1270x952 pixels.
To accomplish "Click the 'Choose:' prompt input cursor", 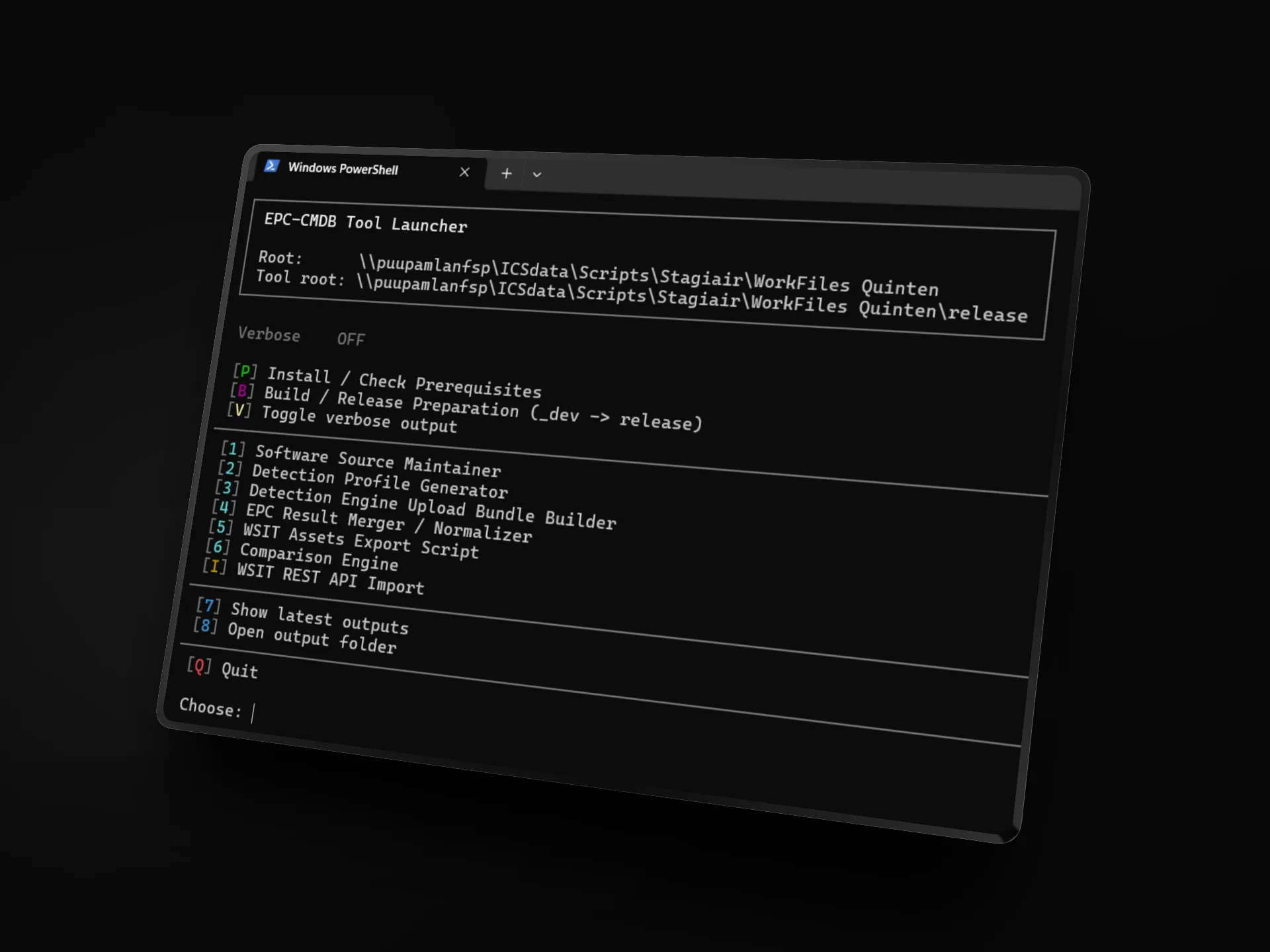I will pos(253,713).
